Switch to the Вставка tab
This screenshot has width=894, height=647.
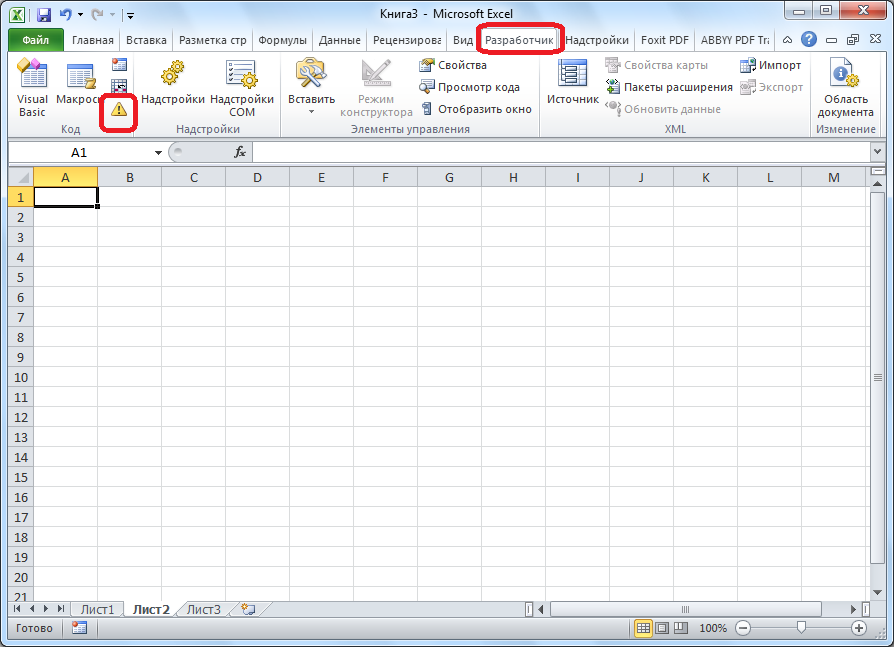click(x=146, y=40)
